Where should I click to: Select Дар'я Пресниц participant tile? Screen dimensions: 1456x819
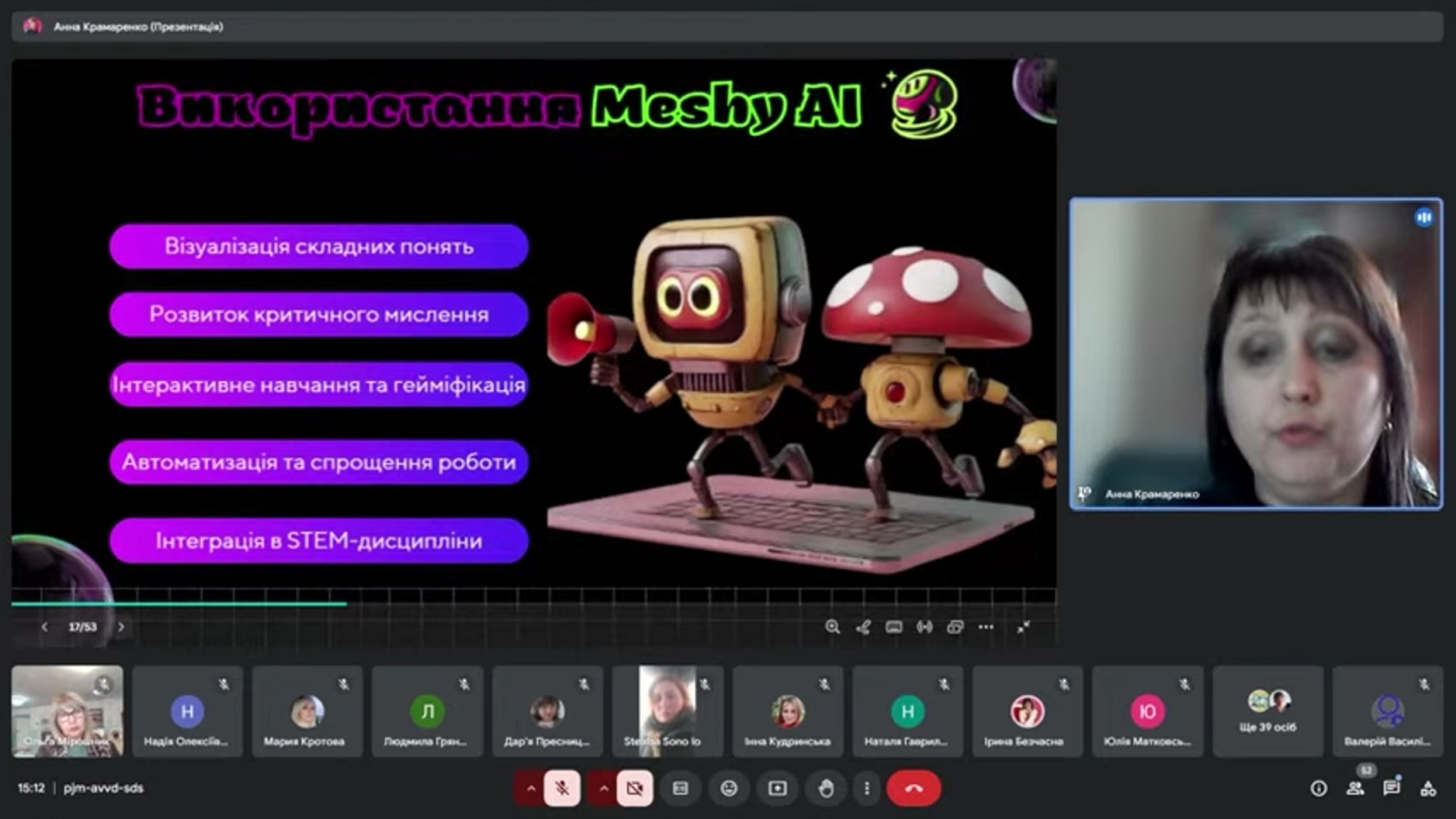tap(547, 711)
